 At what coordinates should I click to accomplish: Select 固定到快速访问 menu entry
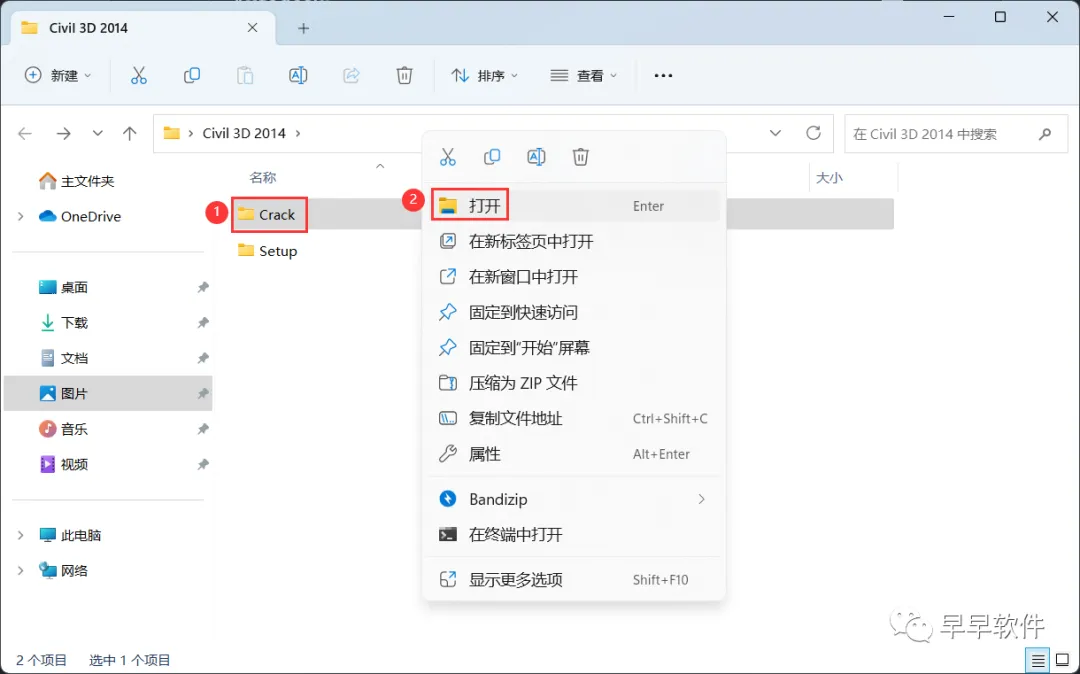574,312
